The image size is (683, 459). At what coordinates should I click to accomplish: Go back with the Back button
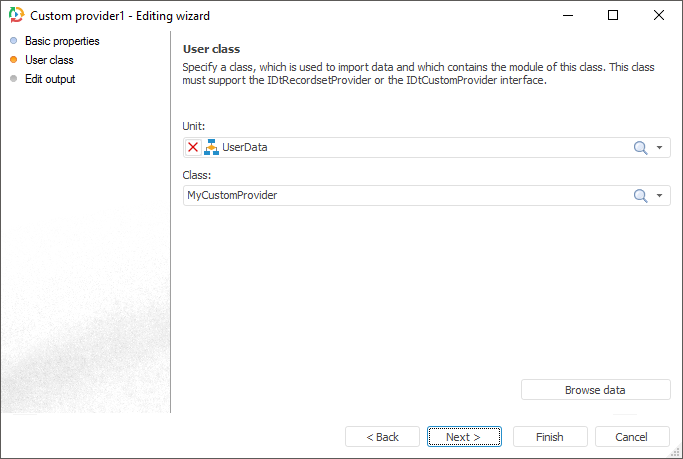382,437
